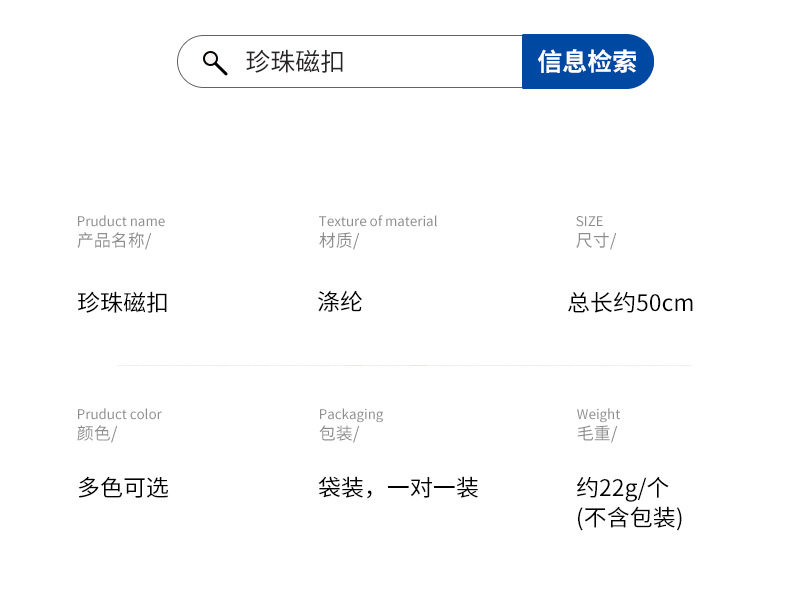Click the product name value 珍珠磁扣
The width and height of the screenshot is (790, 597).
tap(122, 303)
